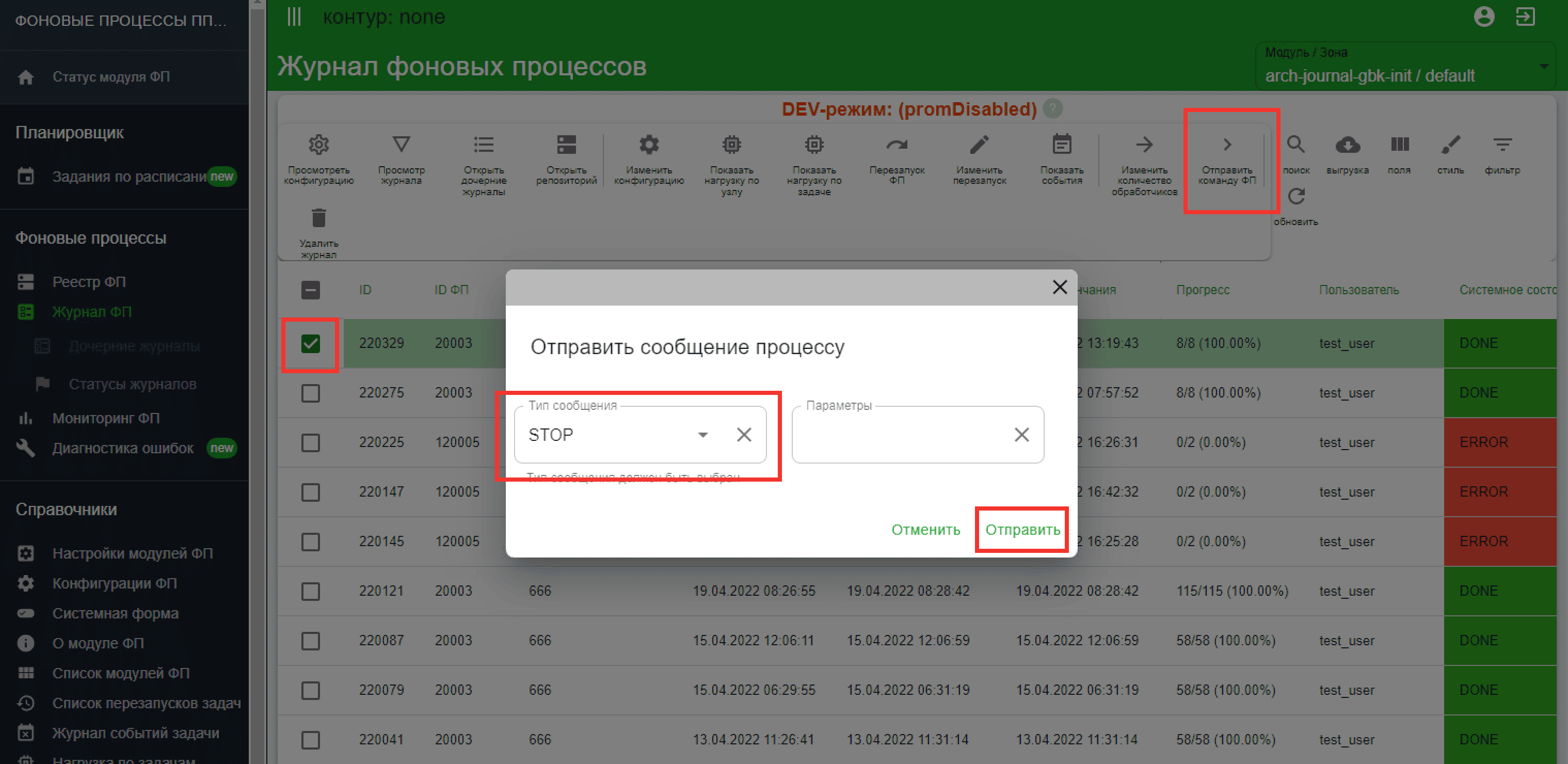Click the pencil Change restart icon
Image resolution: width=1568 pixels, height=764 pixels.
pos(979,146)
